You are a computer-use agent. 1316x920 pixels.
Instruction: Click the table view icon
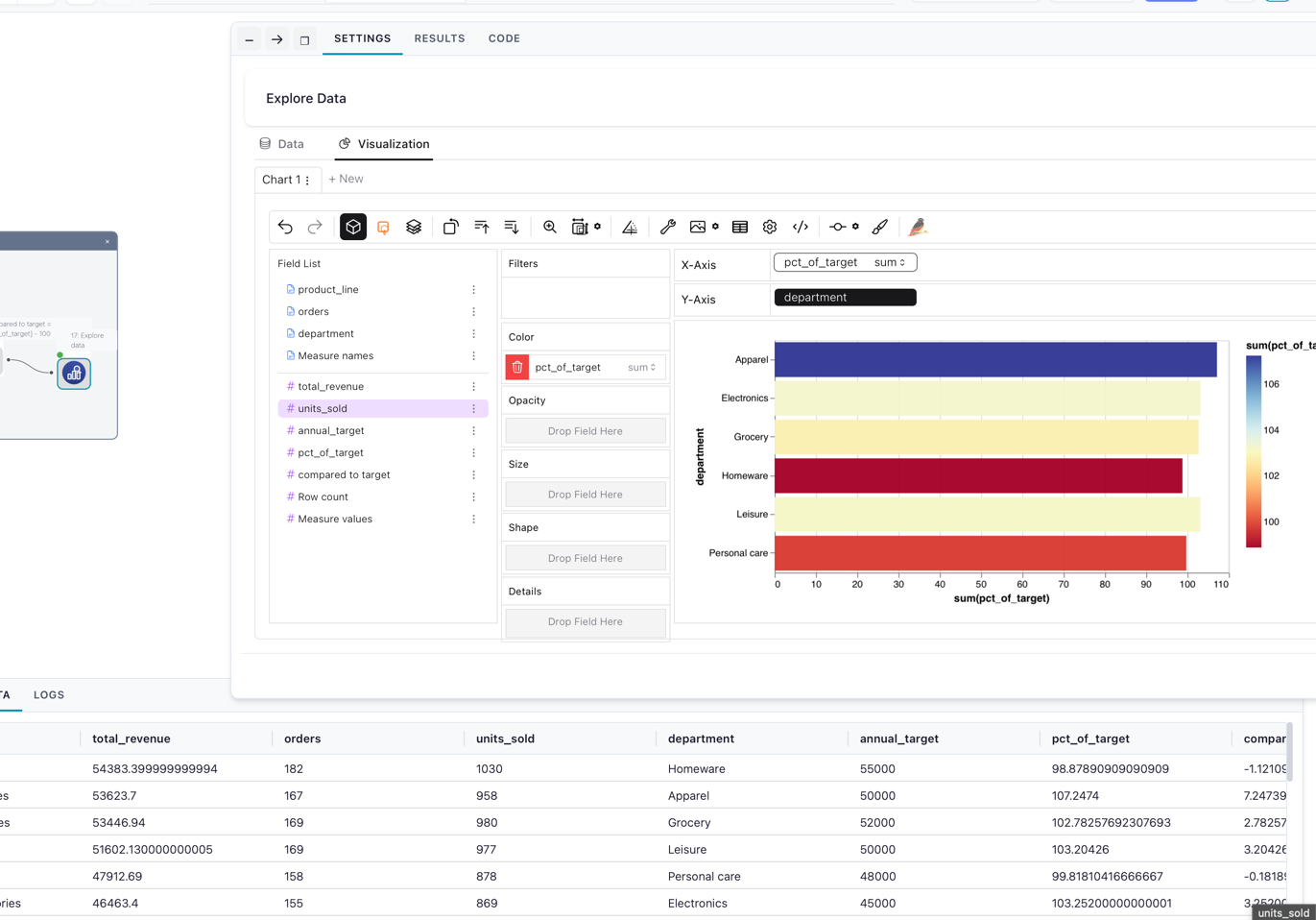[x=740, y=227]
